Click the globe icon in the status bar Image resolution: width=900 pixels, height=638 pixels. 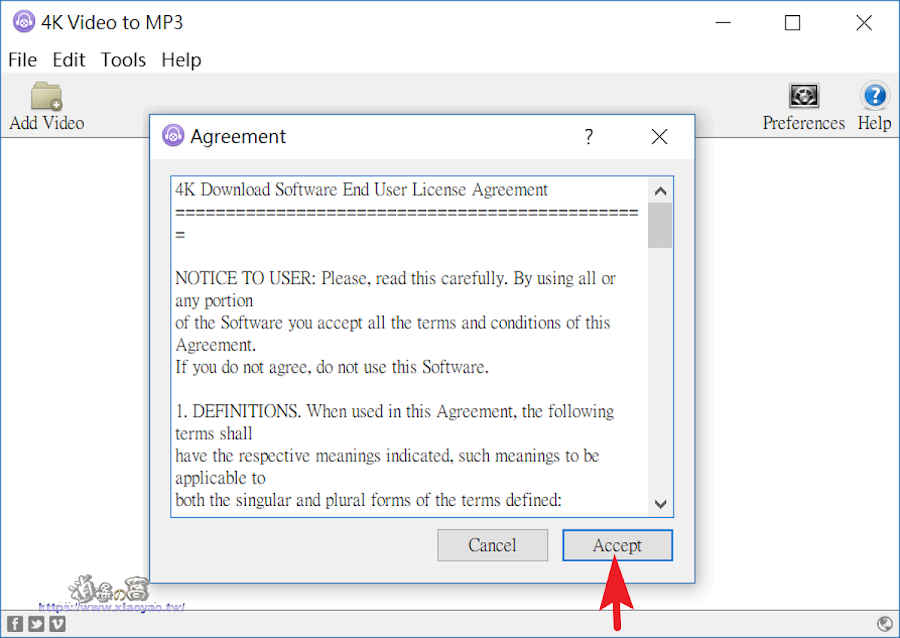pos(885,624)
